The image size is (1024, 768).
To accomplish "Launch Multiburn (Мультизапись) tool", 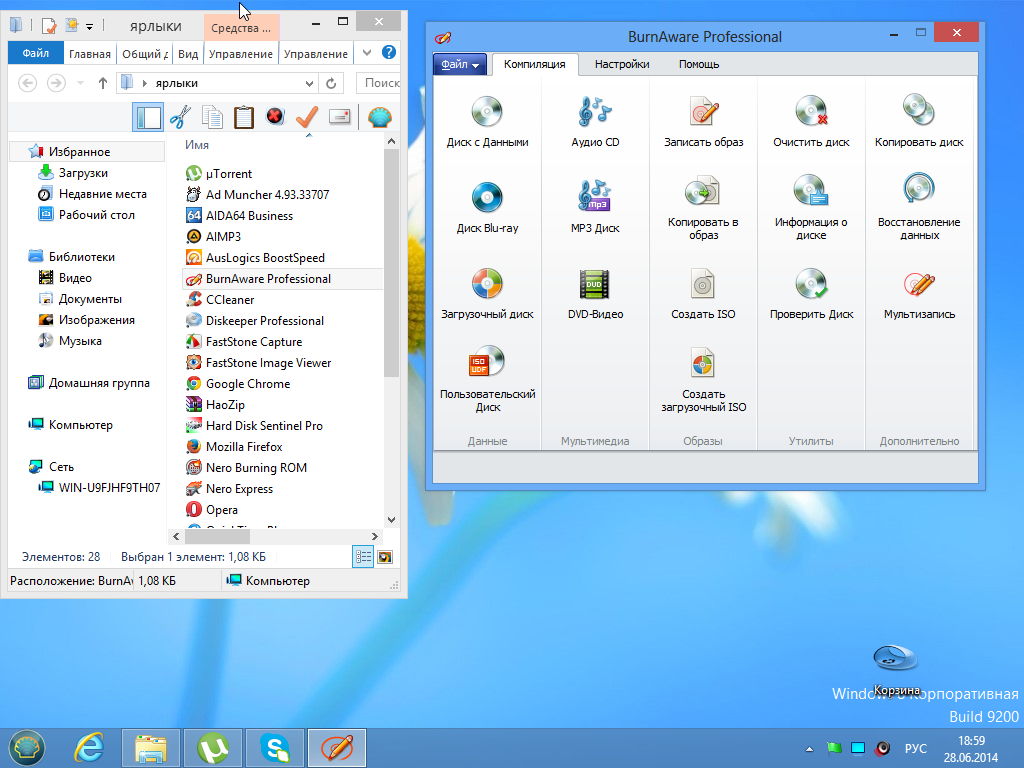I will coord(919,294).
